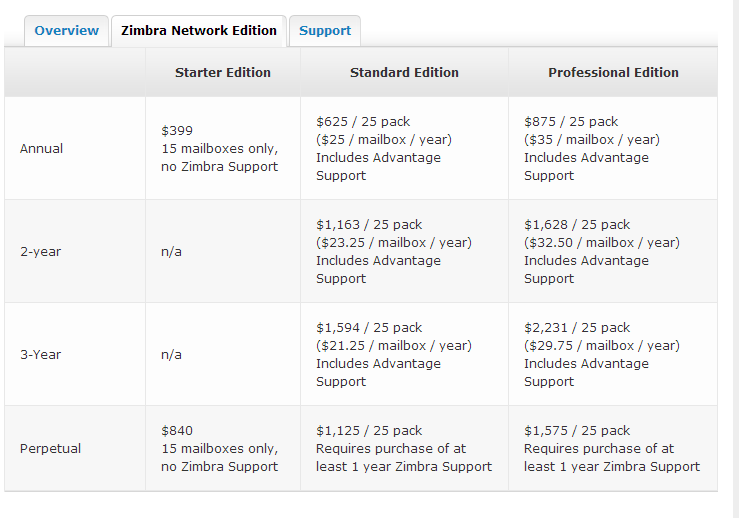This screenshot has height=518, width=739.
Task: Click the $2,231 / 25 pack price
Action: (x=577, y=328)
